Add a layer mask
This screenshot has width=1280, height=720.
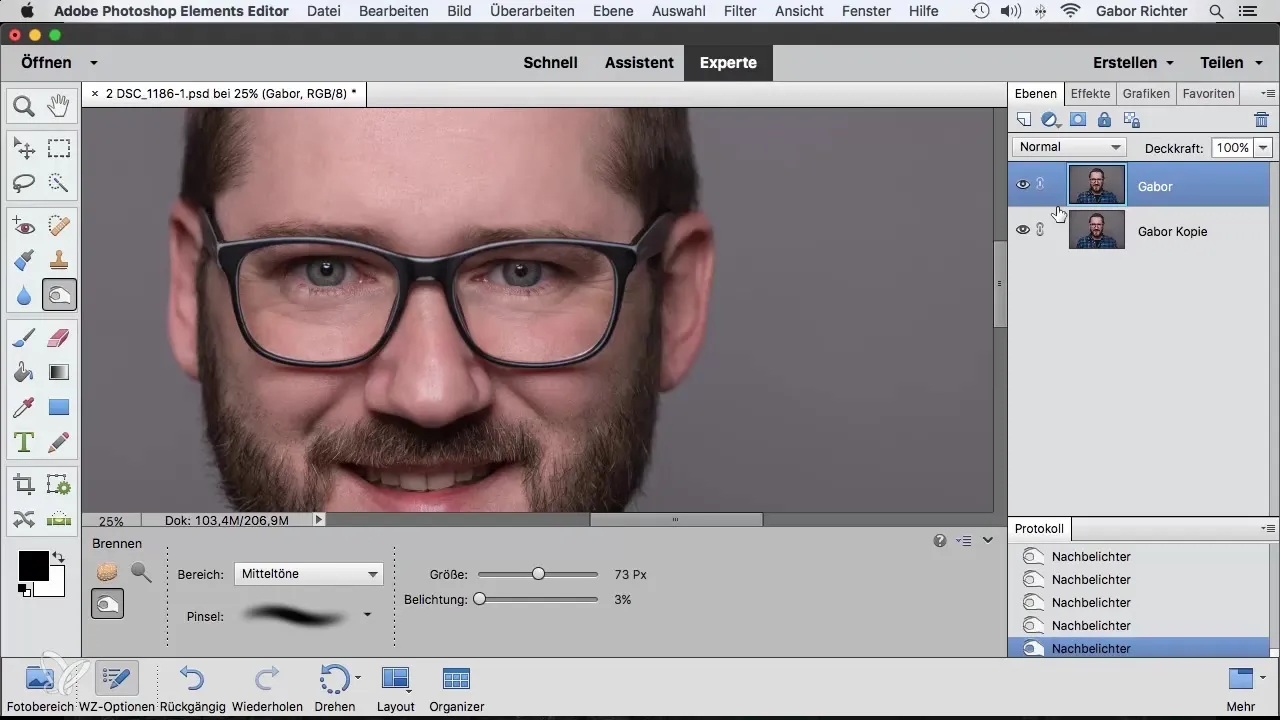pos(1078,120)
